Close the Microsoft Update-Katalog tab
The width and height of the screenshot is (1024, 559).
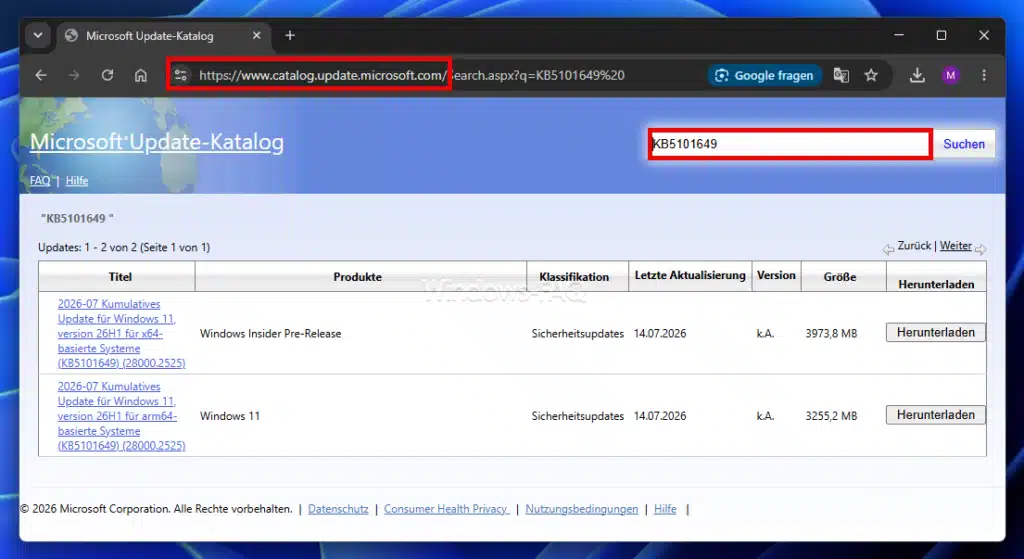click(257, 35)
